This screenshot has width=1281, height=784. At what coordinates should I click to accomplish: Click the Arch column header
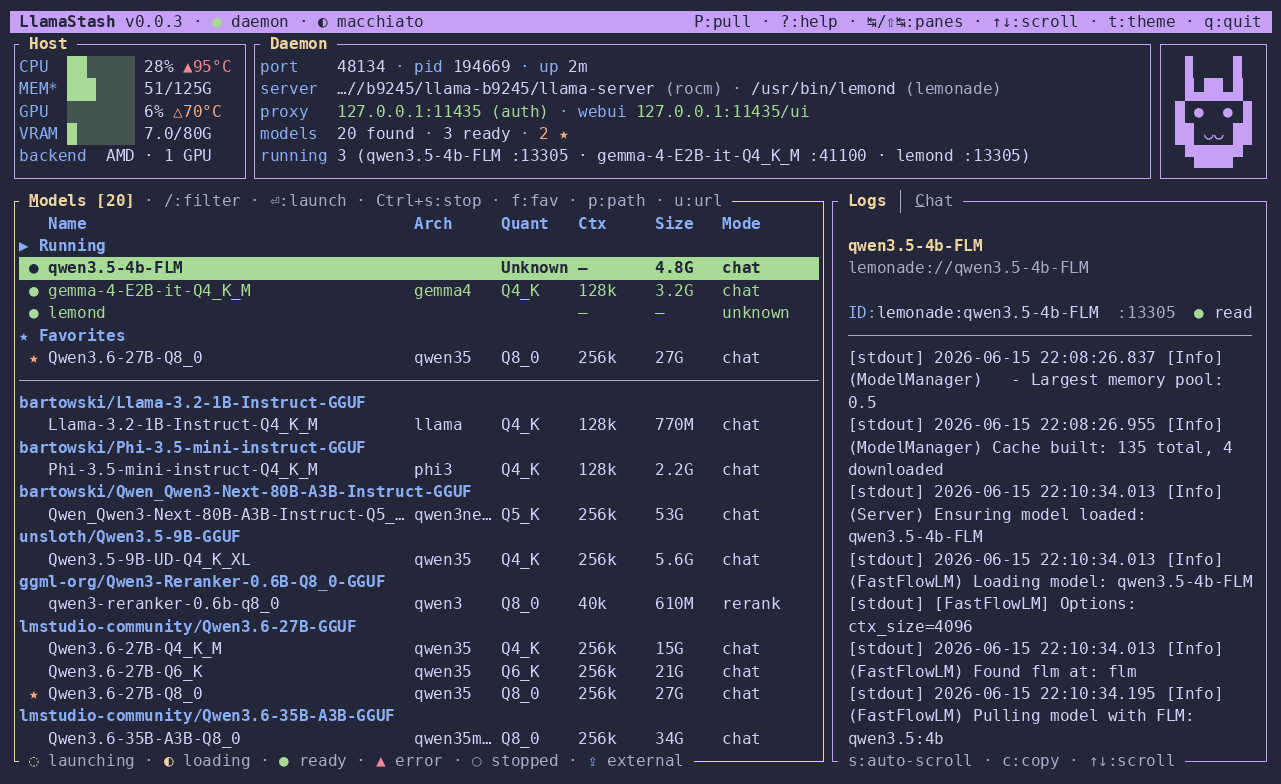(433, 224)
